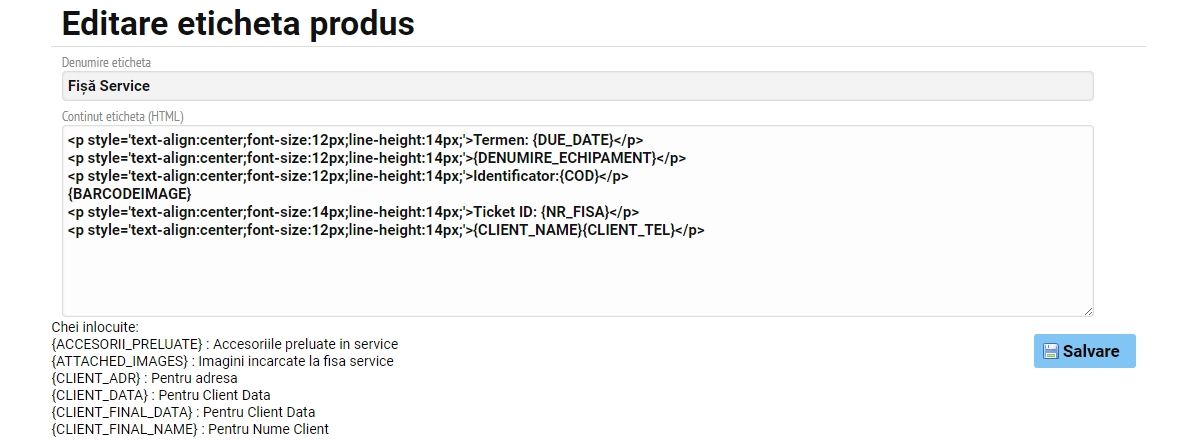Click the Continut eticheta (HTML) label
Viewport: 1195px width, 440px height.
pos(123,117)
